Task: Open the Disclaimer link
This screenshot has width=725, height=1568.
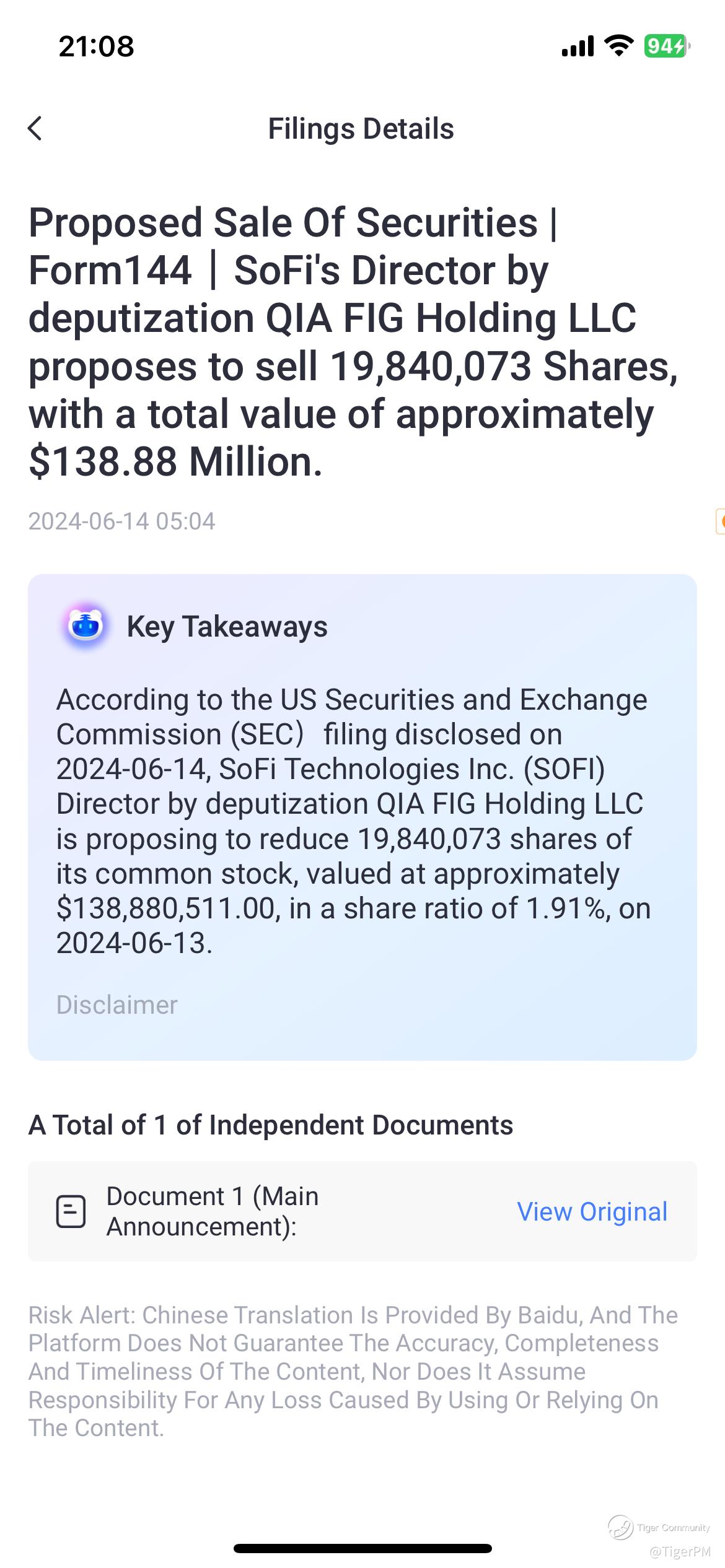Action: [116, 1004]
